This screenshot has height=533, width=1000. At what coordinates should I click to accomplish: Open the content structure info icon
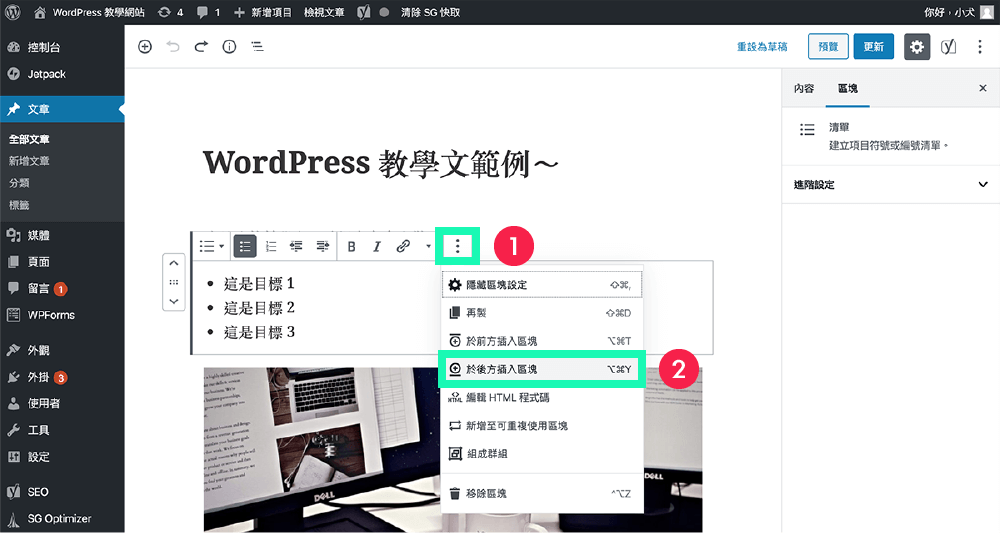(x=229, y=47)
